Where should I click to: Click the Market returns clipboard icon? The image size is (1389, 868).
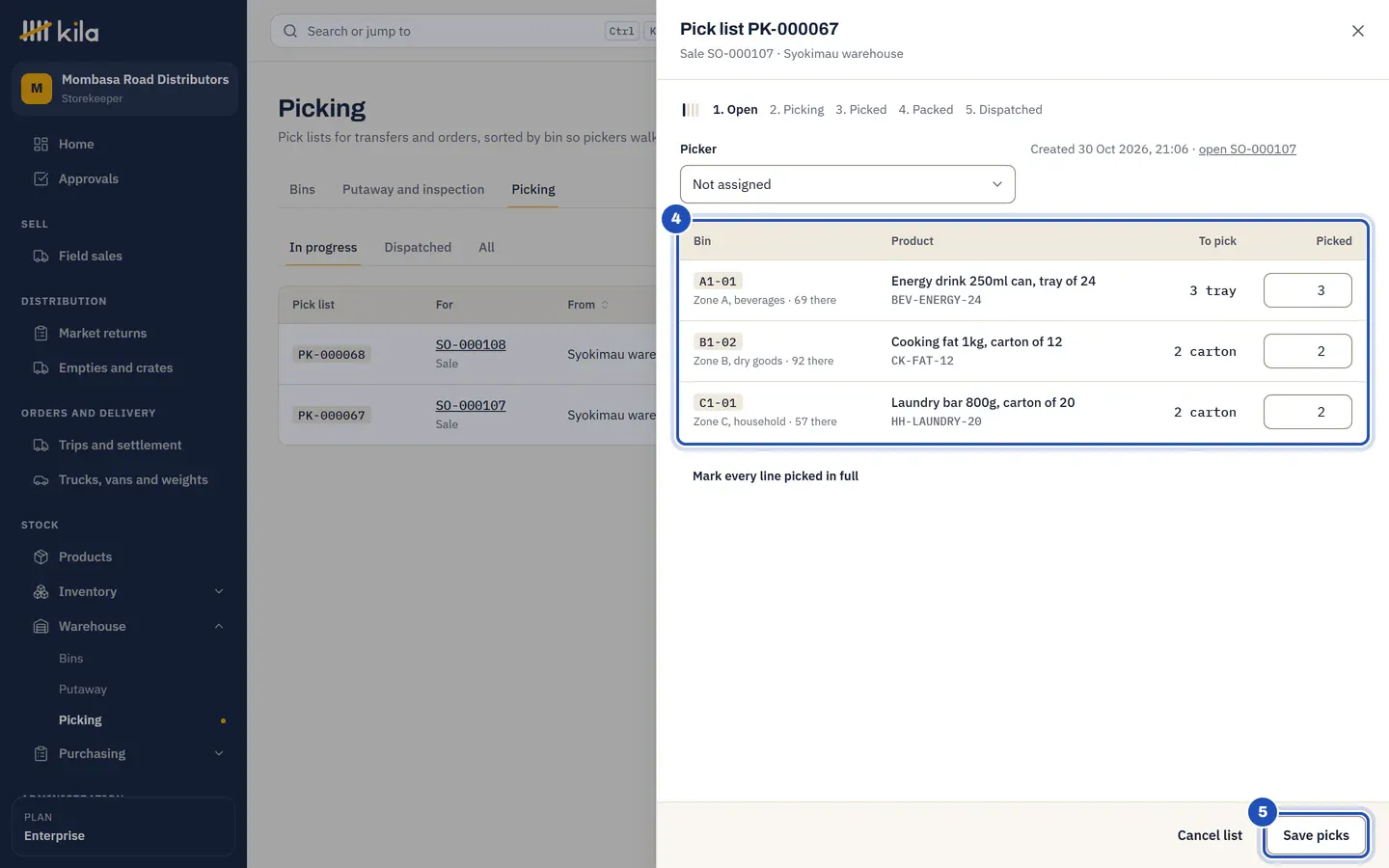click(x=41, y=333)
